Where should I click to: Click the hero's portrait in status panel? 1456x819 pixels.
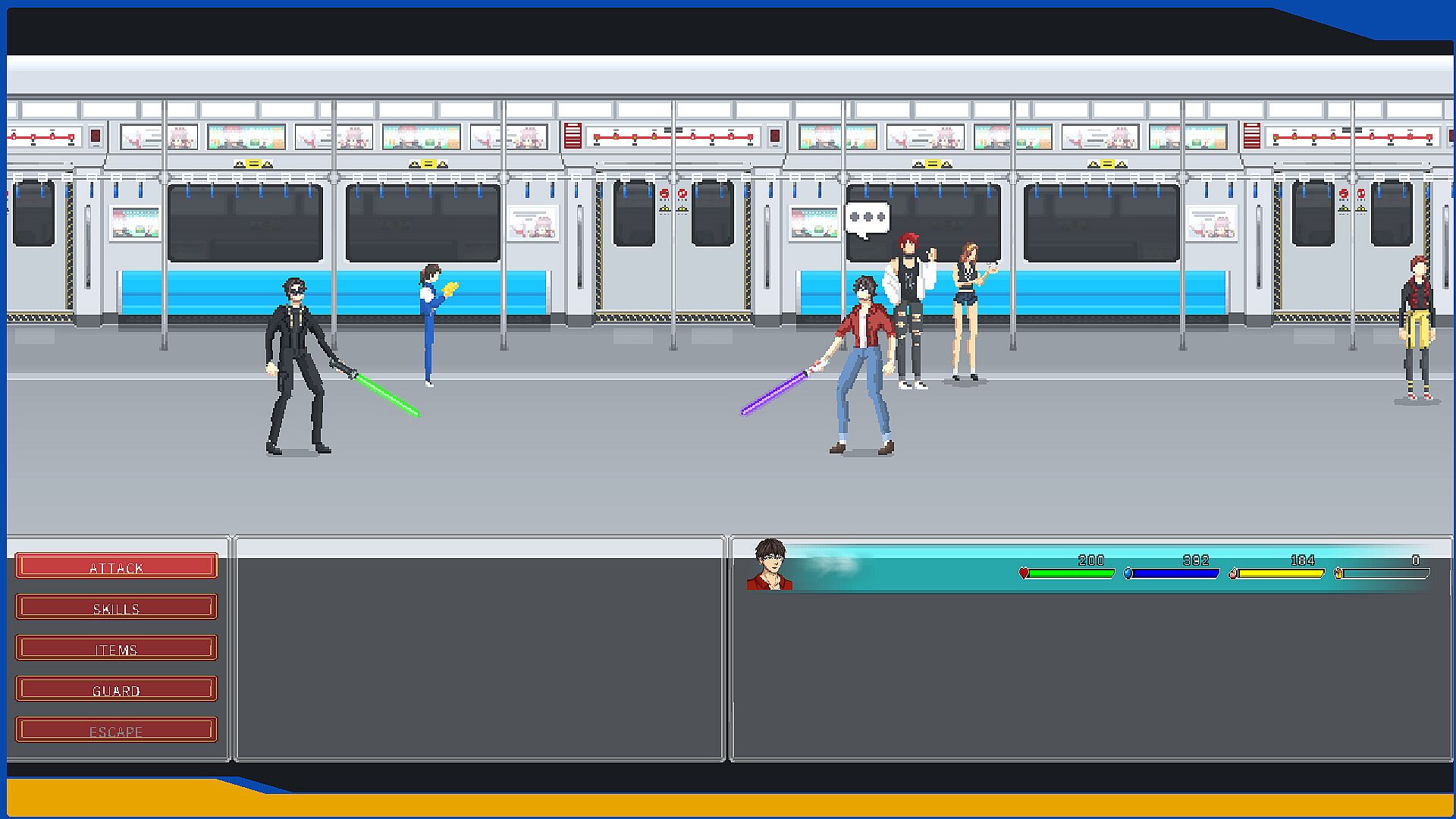tap(769, 565)
